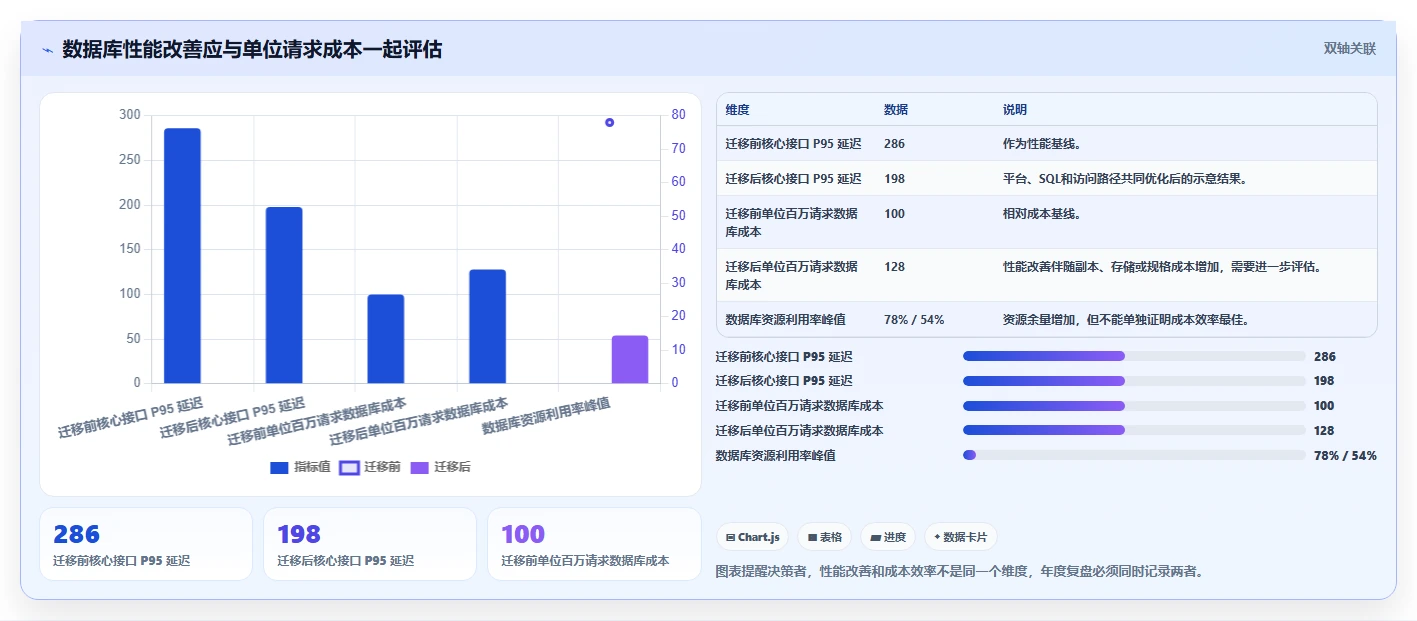1417x621 pixels.
Task: Click the shortest blue bar at 100
Action: (x=386, y=339)
